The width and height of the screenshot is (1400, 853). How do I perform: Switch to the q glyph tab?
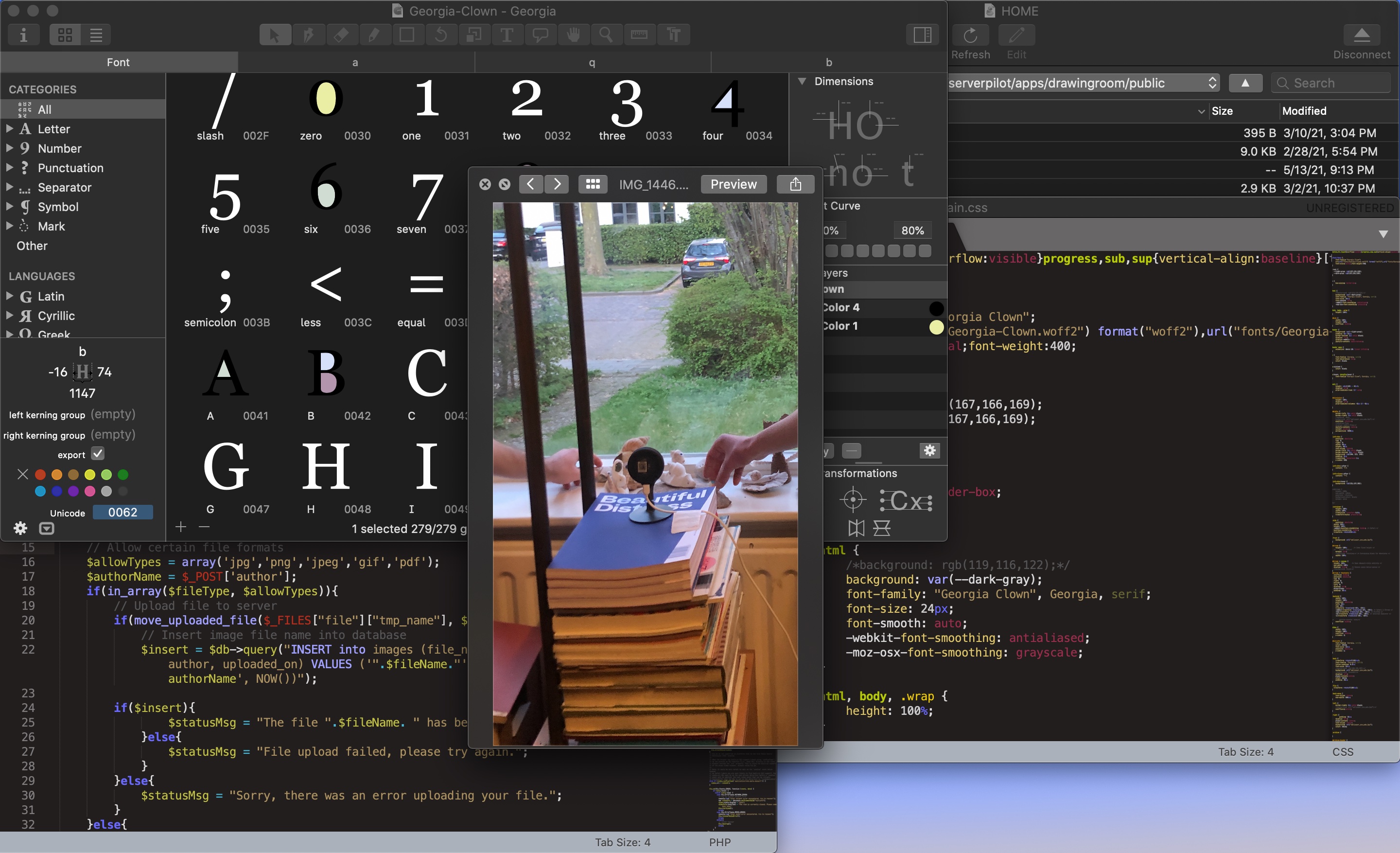[x=592, y=62]
